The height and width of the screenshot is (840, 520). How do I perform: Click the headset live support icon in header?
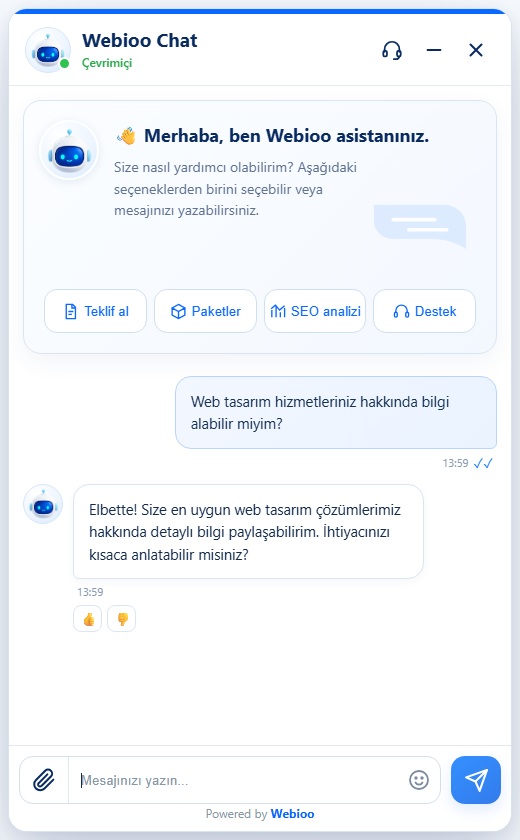(391, 50)
